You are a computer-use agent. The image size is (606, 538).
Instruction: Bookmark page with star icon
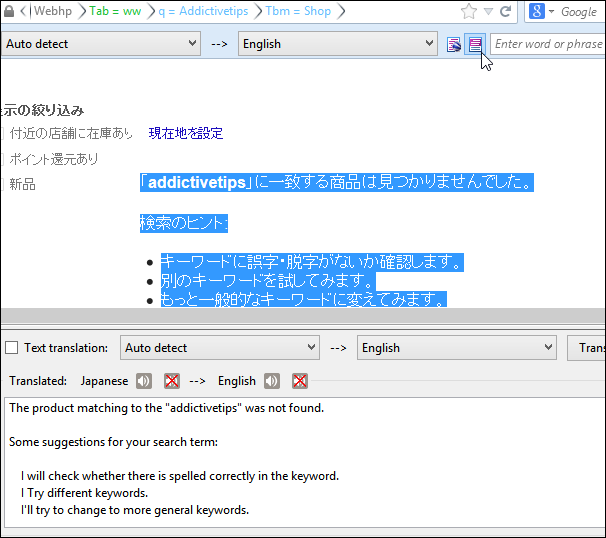click(469, 12)
